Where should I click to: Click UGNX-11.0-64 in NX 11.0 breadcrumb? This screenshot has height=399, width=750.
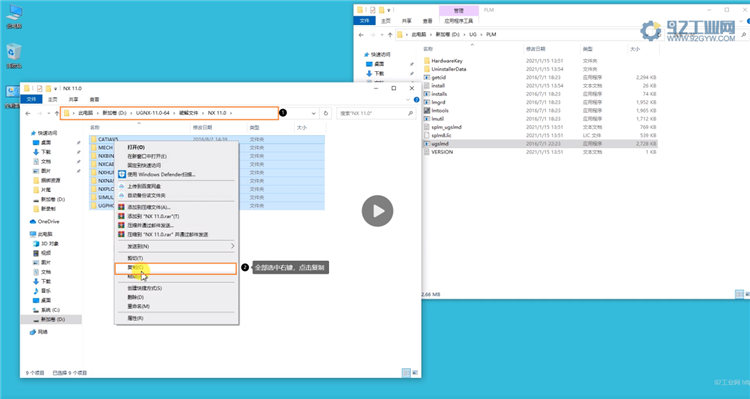(x=153, y=113)
